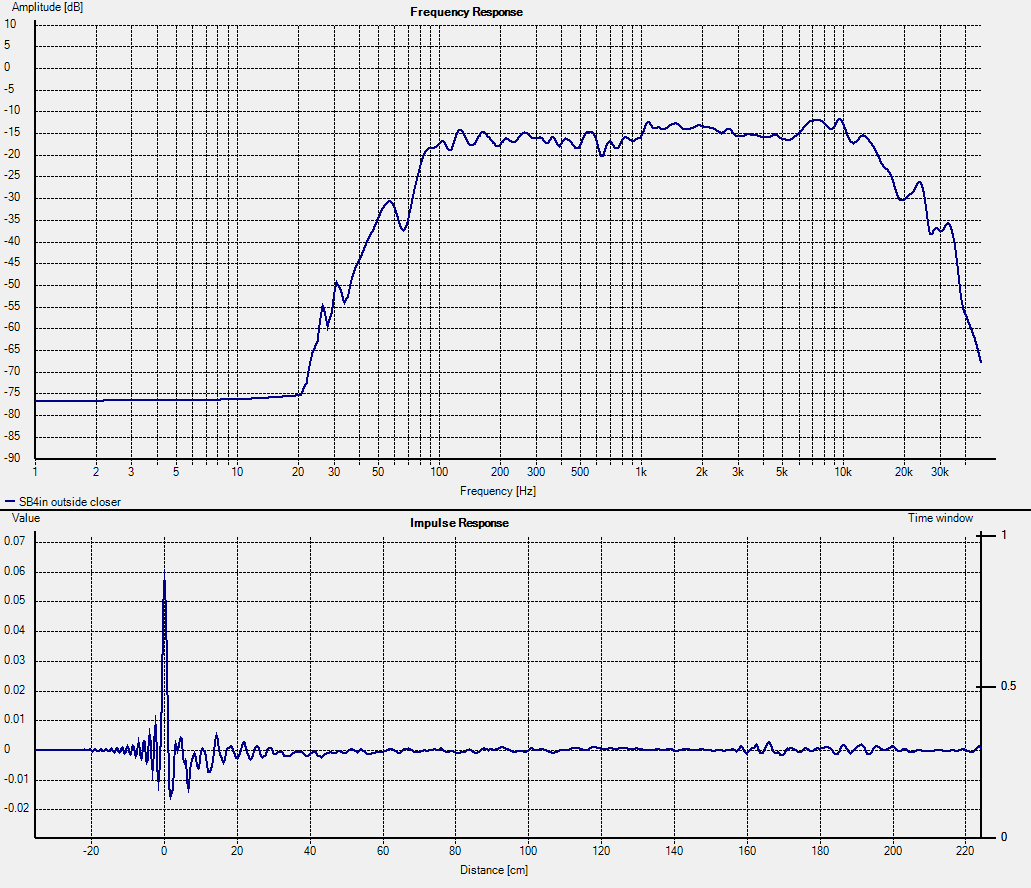Screen dimensions: 1031x888
Task: Click the "50" frequency axis tick label
Action: (377, 472)
